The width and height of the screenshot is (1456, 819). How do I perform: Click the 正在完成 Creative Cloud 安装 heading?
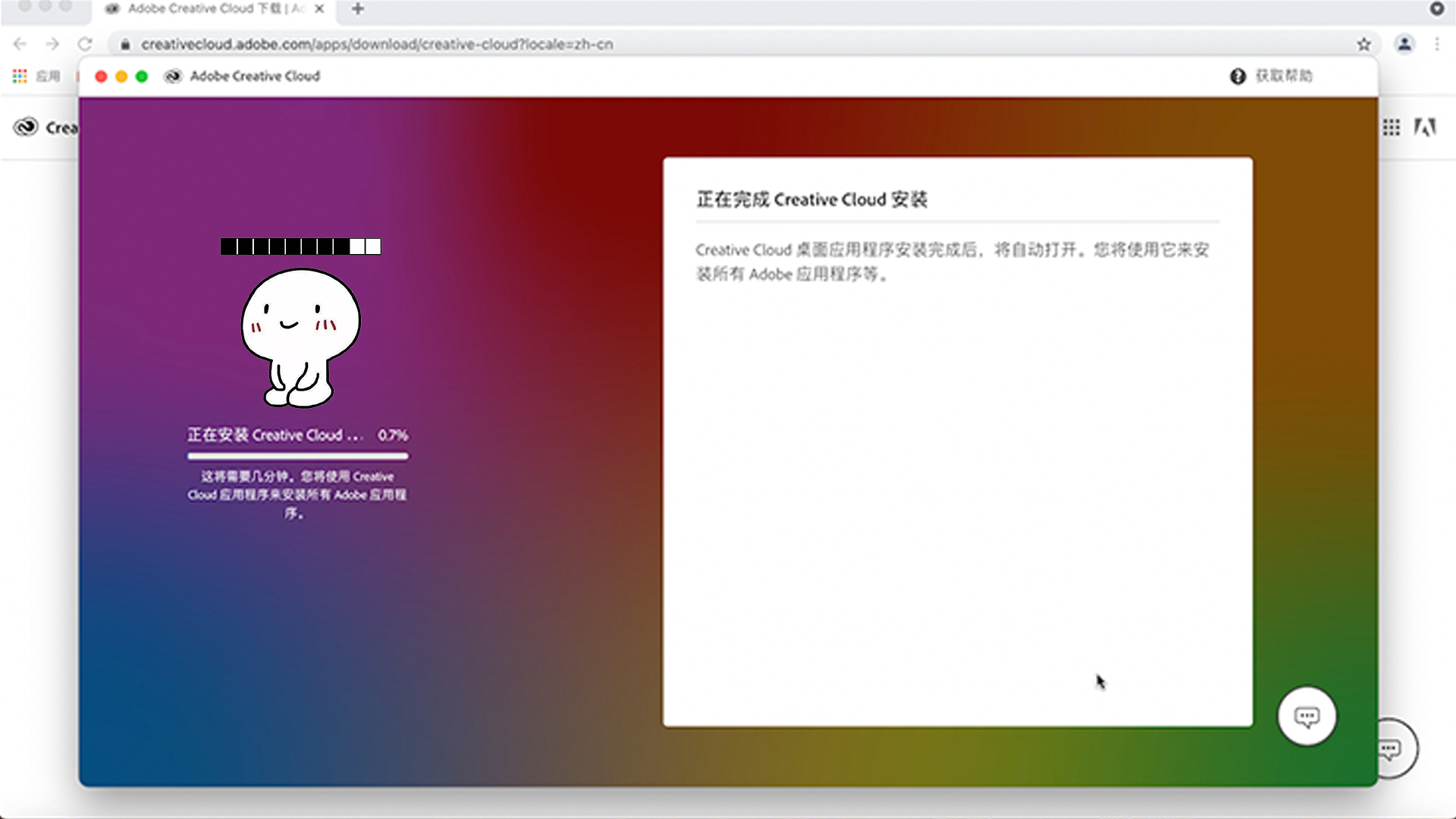[812, 199]
